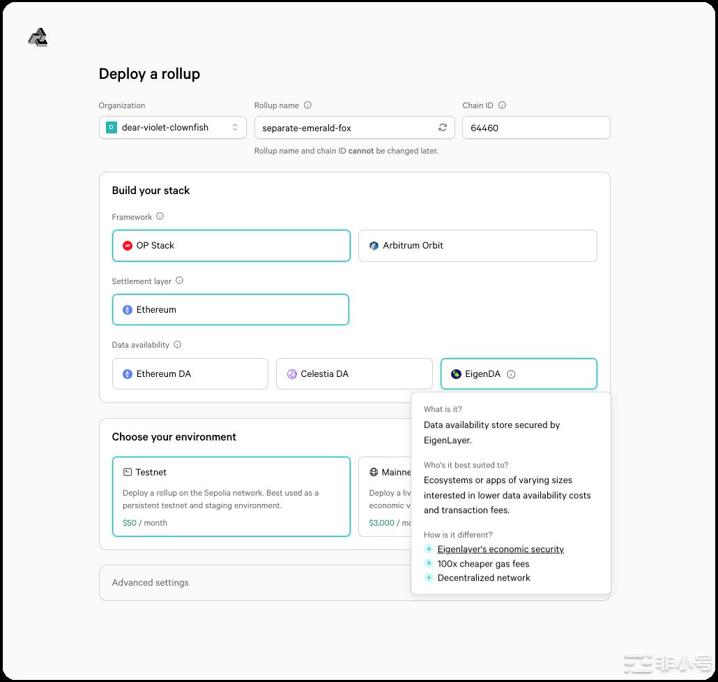Click the Settlement layer info icon
This screenshot has height=682, width=718.
(180, 280)
